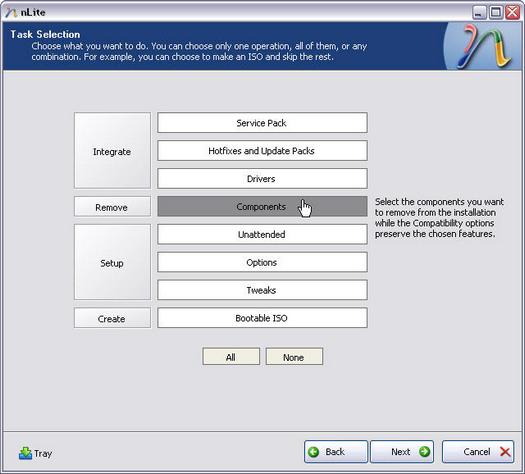Viewport: 525px width, 474px height.
Task: Minimize the nLite window
Action: click(x=479, y=13)
